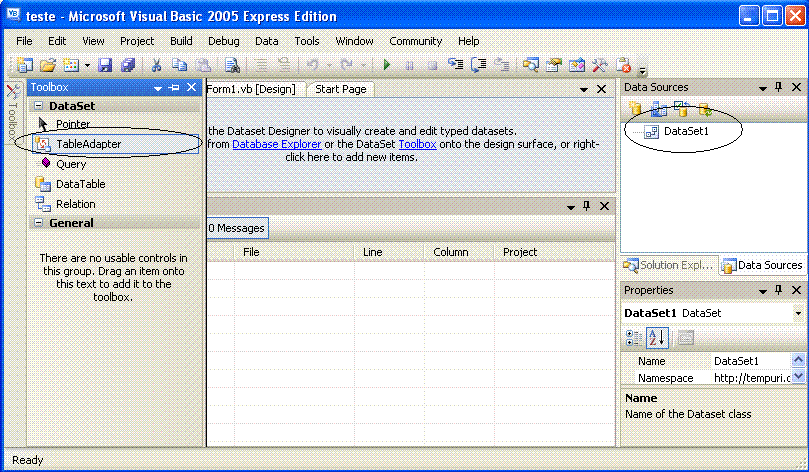
Task: Click the Redo toolbar icon
Action: point(347,65)
